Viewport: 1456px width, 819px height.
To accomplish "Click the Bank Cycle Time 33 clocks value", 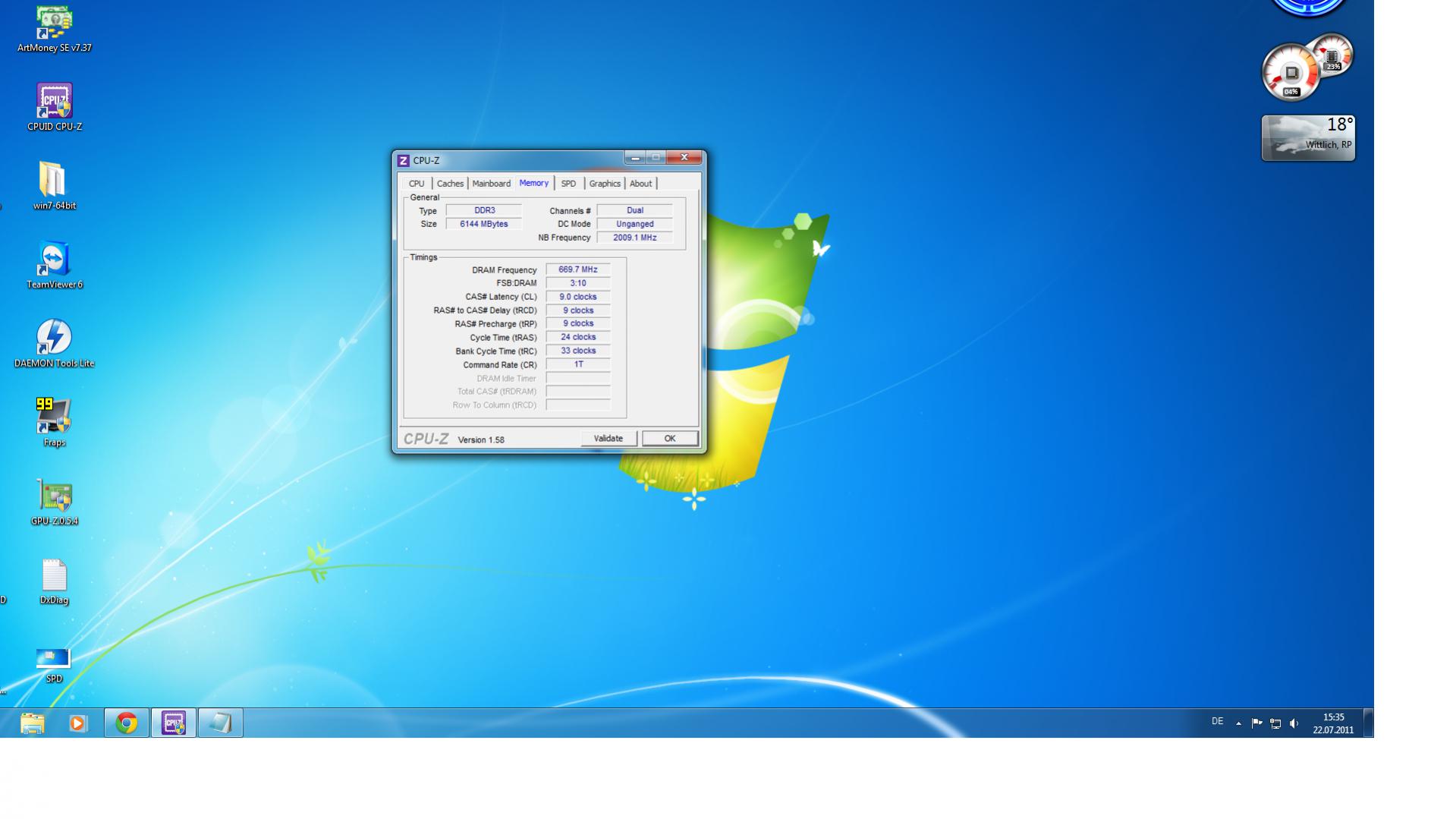I will click(x=578, y=351).
